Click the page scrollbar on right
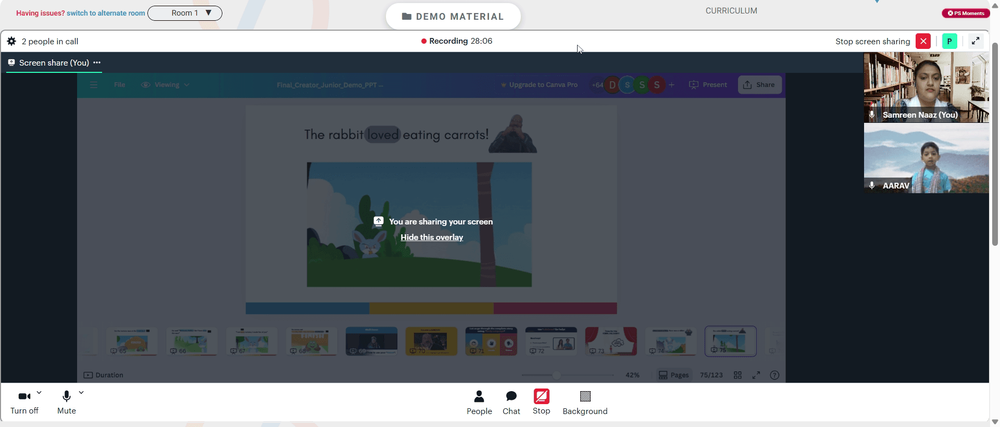 (x=995, y=143)
